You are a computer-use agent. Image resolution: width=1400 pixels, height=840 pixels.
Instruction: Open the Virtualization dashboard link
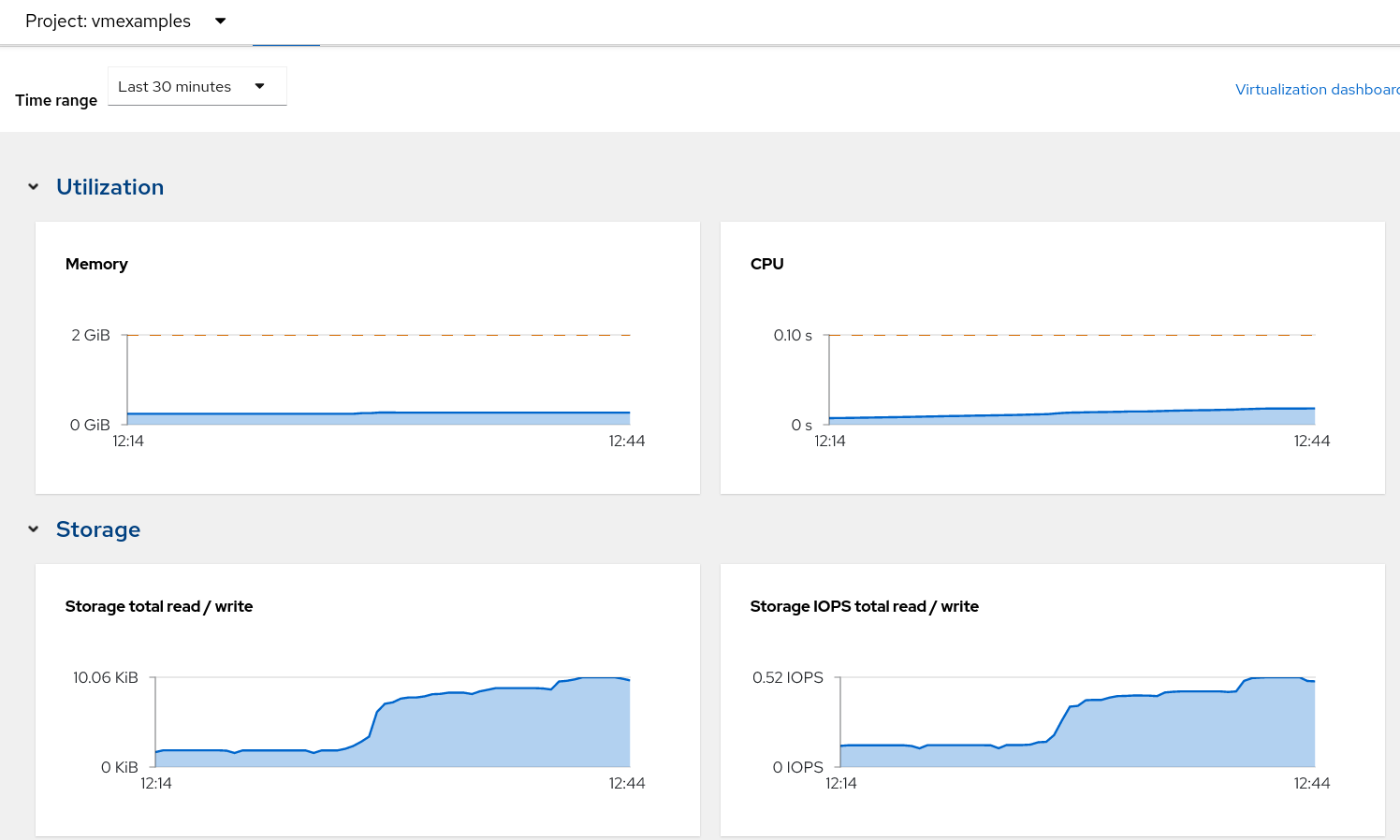click(1314, 89)
